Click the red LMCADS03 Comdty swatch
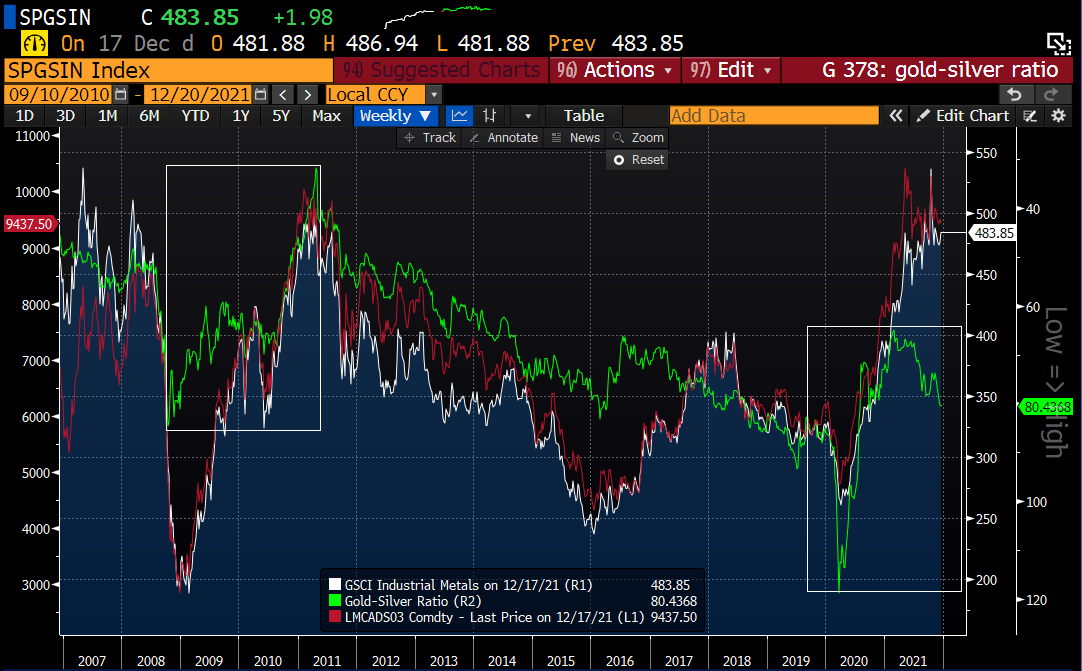The height and width of the screenshot is (671, 1082). click(335, 617)
